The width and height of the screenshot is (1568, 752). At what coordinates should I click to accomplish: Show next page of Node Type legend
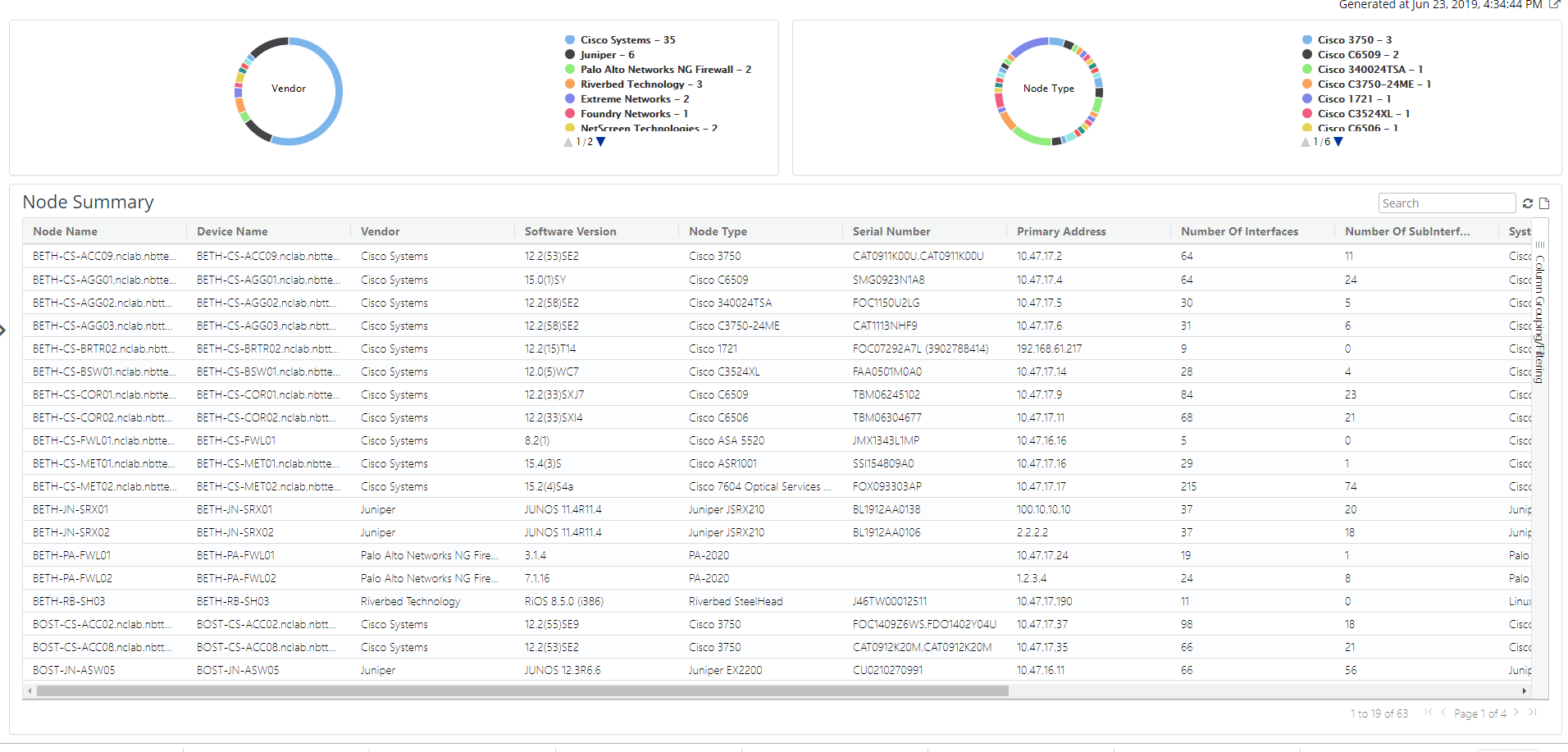(x=1338, y=142)
